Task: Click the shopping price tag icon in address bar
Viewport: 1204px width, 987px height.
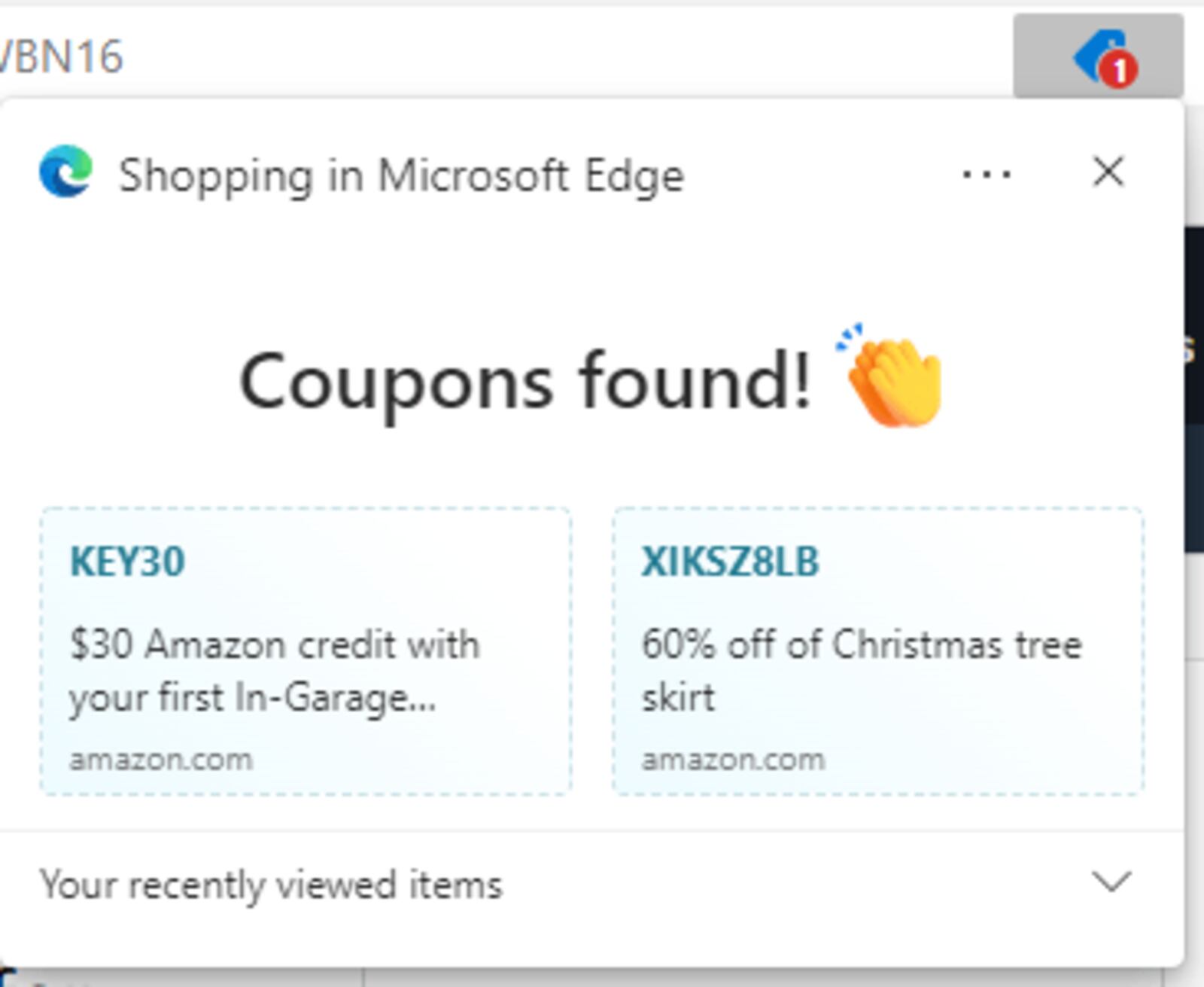Action: (1099, 55)
